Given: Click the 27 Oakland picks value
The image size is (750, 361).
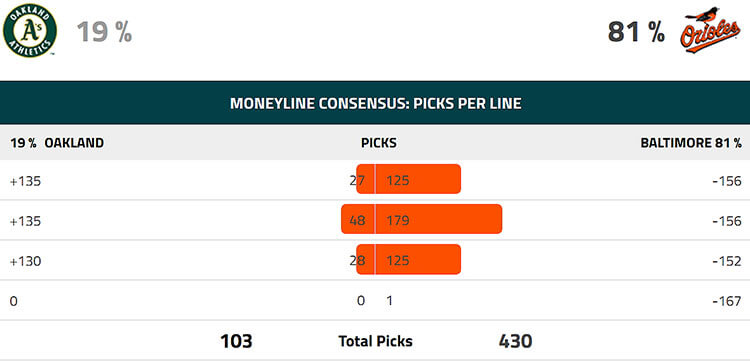Looking at the screenshot, I should tap(357, 181).
